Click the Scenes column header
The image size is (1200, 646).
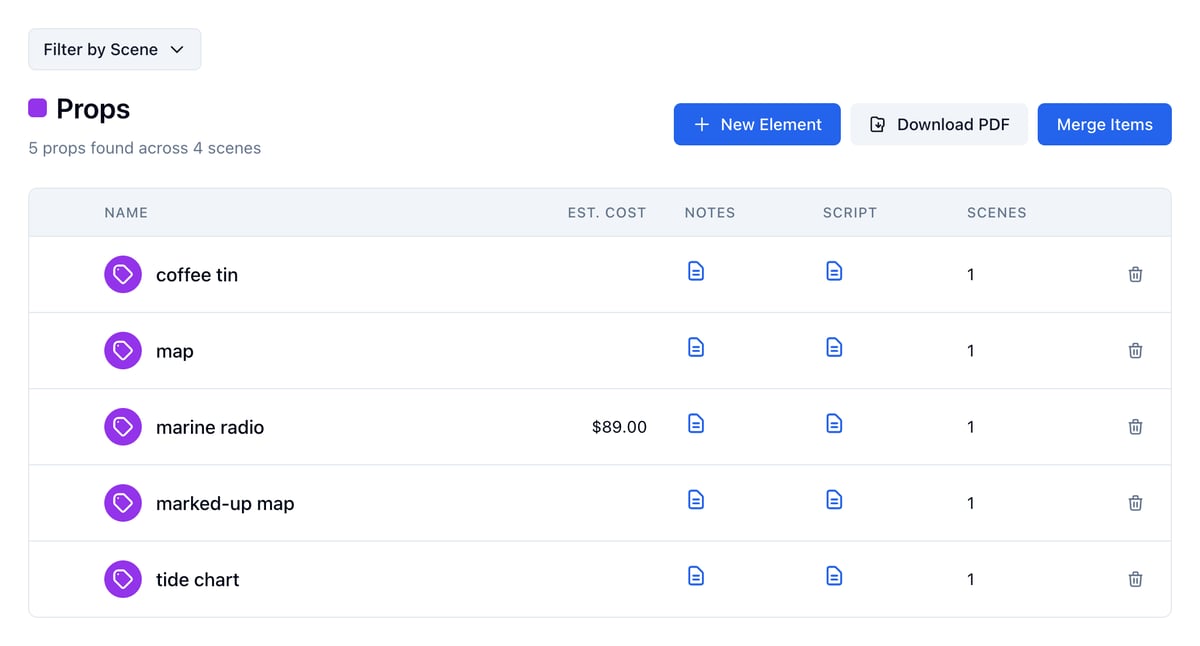pyautogui.click(x=997, y=212)
